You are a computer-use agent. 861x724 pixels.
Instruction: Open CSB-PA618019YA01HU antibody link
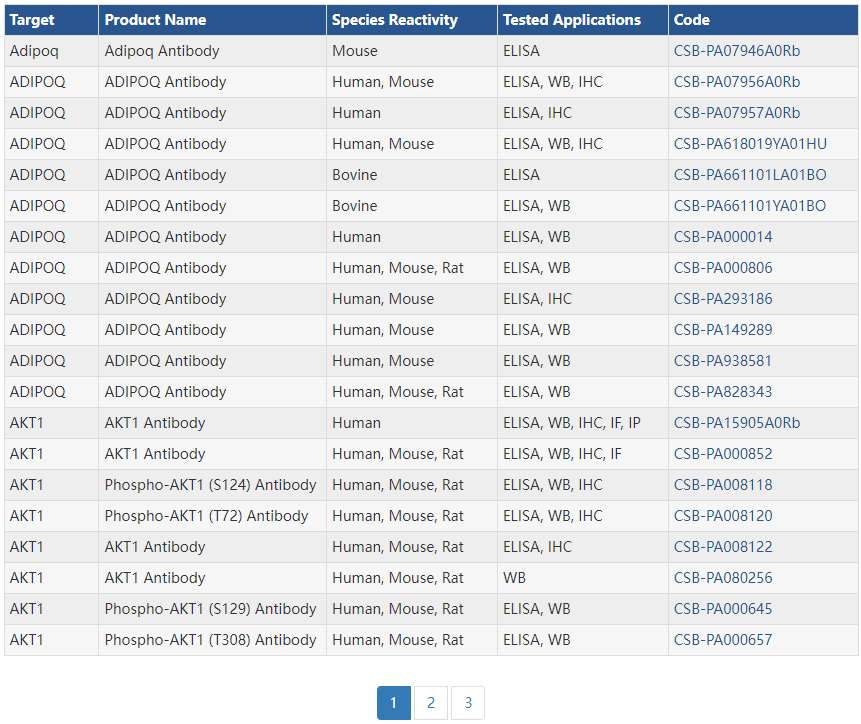click(750, 144)
